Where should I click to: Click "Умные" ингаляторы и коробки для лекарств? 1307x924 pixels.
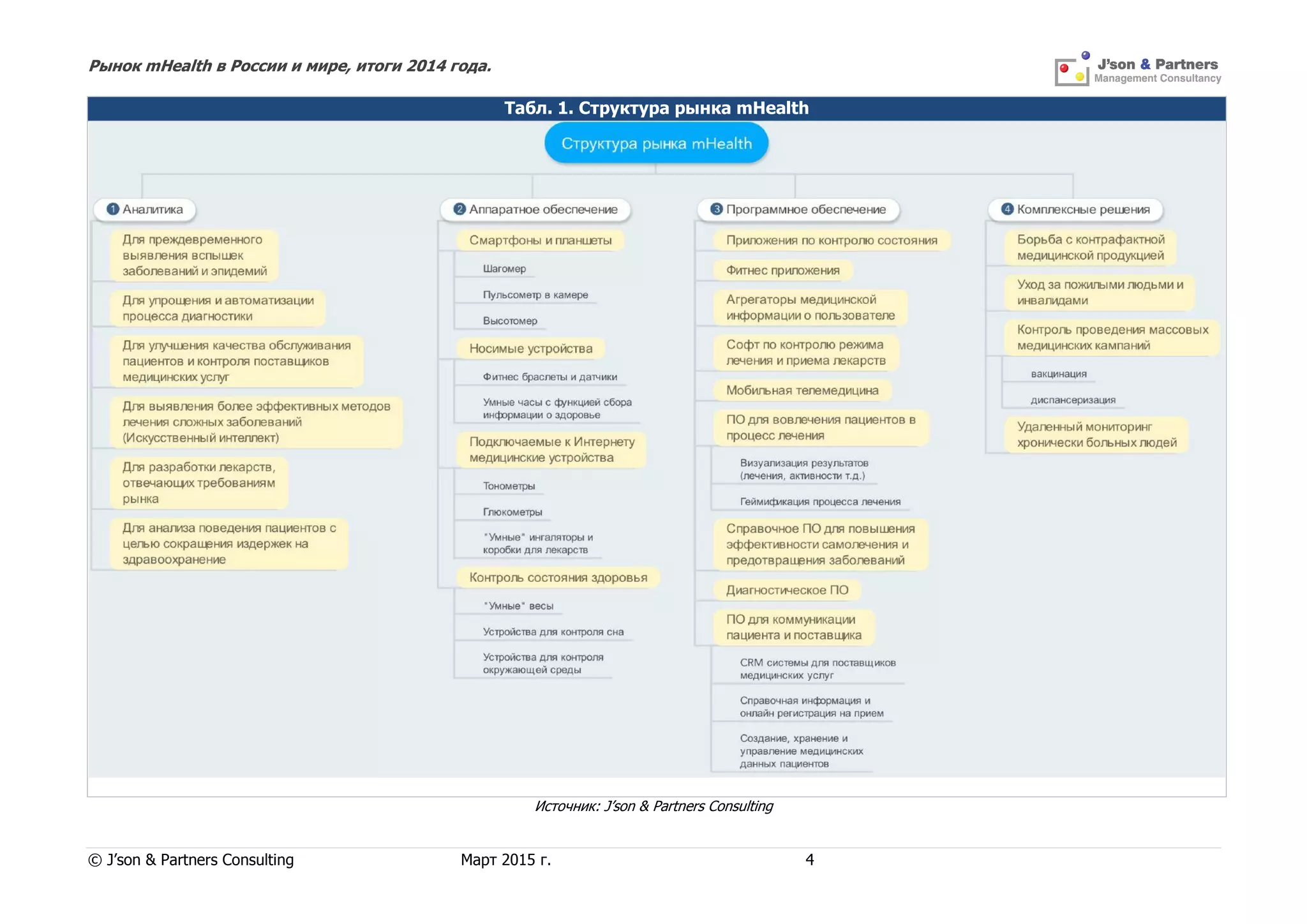(538, 544)
